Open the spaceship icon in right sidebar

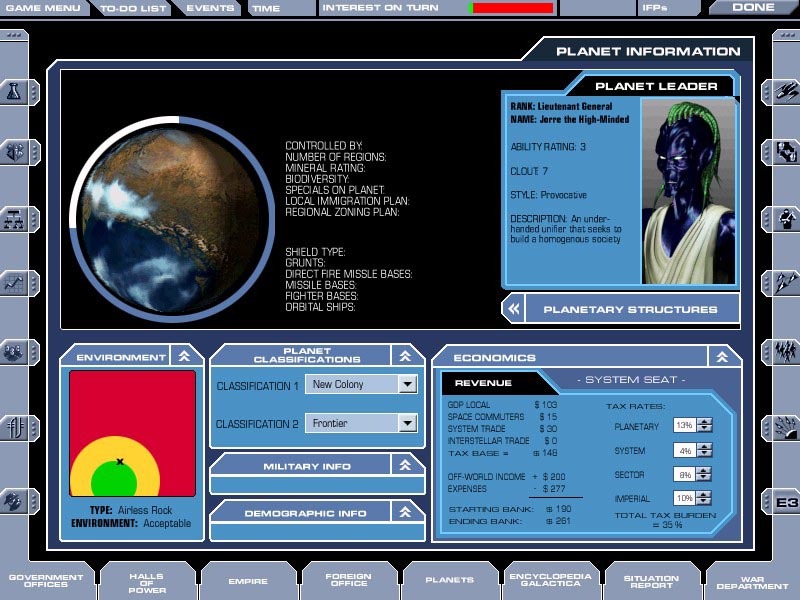785,92
